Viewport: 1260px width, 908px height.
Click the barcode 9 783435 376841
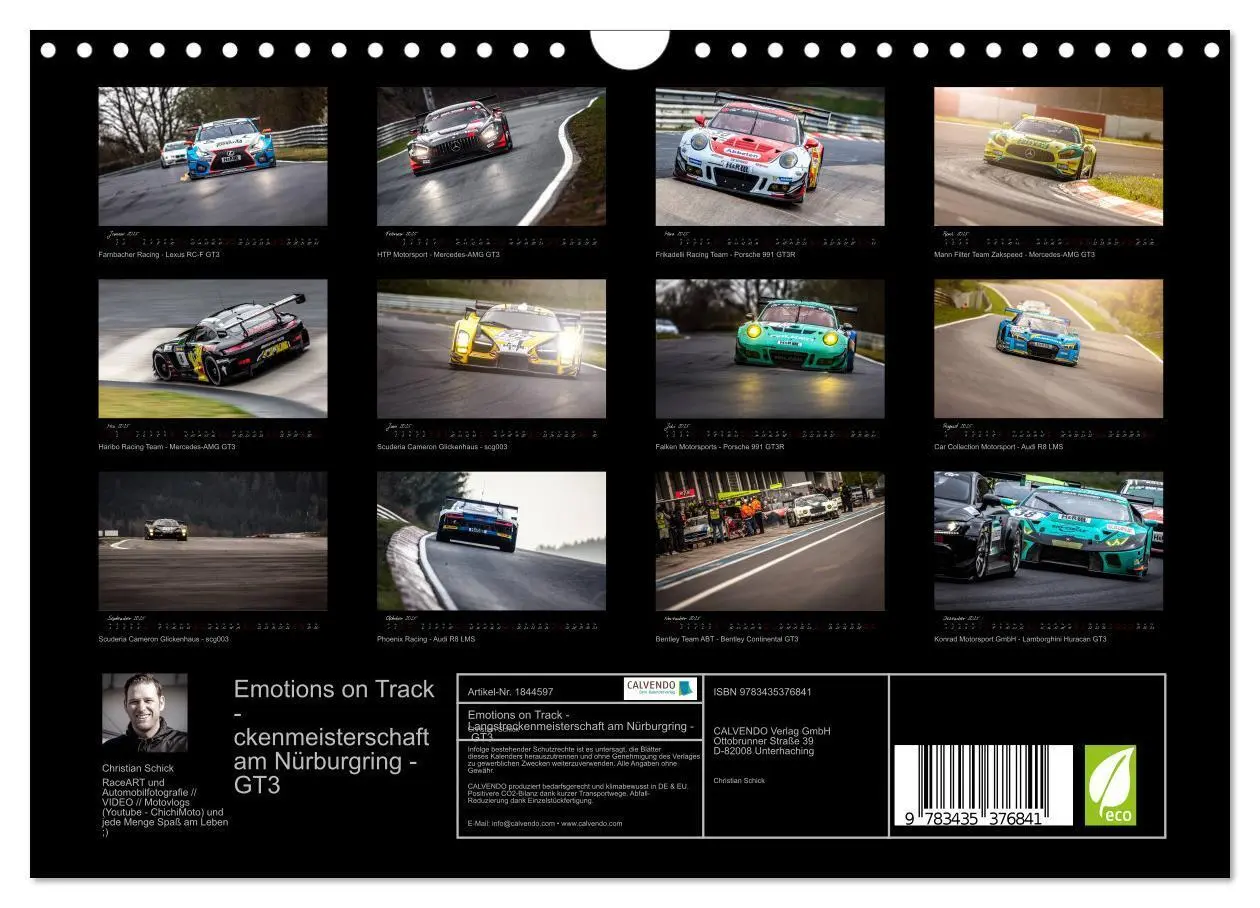pyautogui.click(x=983, y=785)
